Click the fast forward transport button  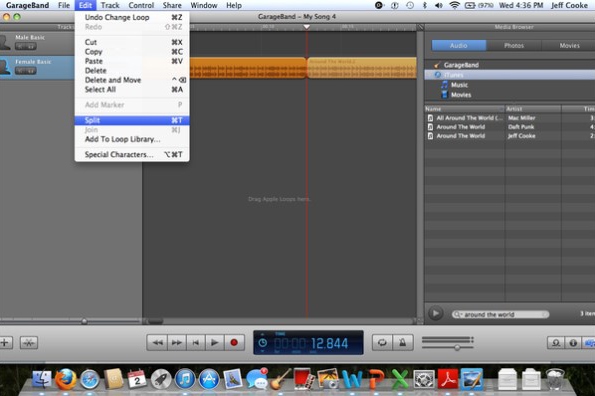(177, 343)
